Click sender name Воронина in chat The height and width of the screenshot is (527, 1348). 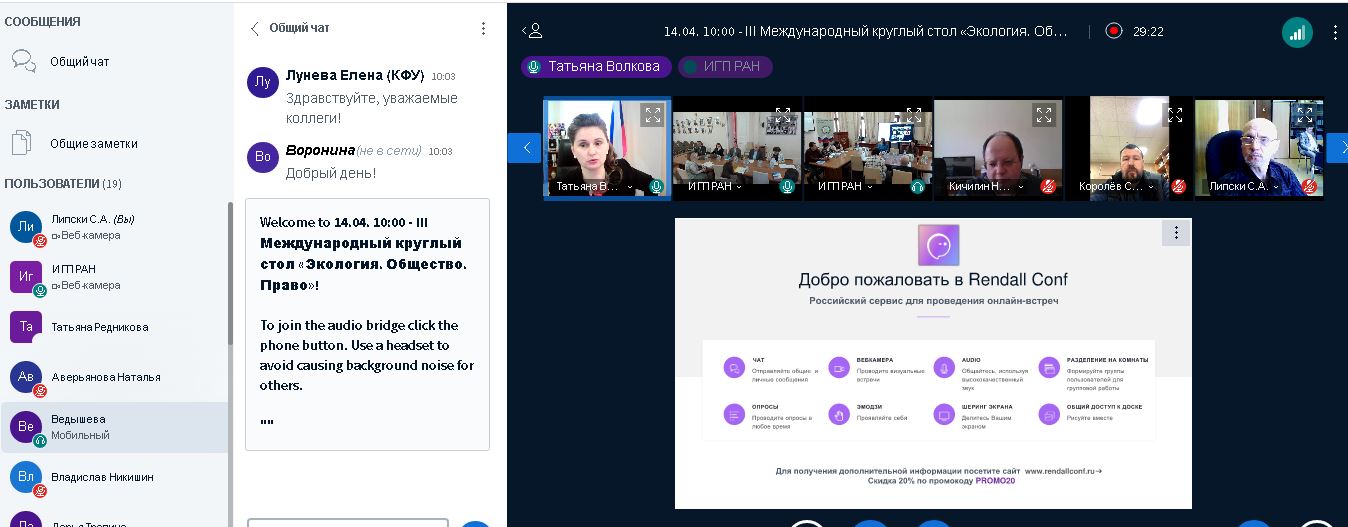tap(320, 150)
